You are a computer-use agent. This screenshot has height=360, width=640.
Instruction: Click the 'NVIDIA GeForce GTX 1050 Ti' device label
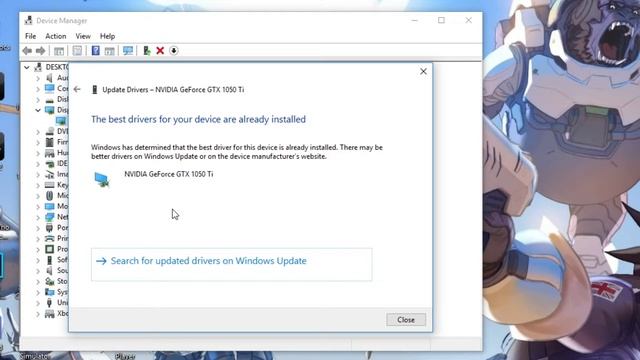[x=169, y=174]
